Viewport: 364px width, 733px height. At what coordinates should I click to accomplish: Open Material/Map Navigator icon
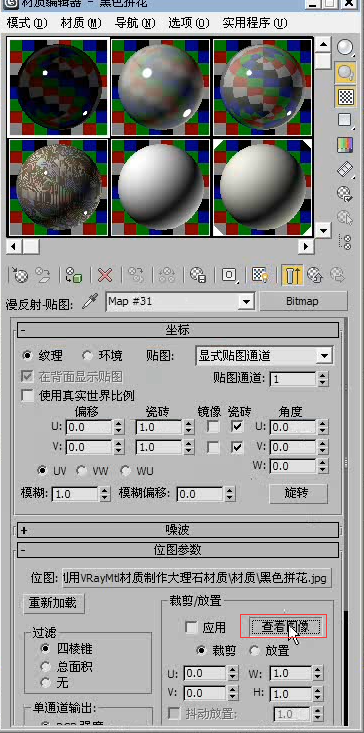346,242
